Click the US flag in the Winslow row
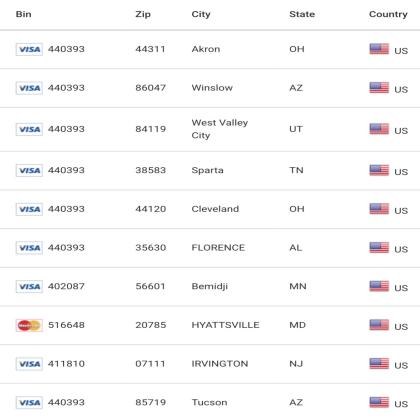This screenshot has width=420, height=420. (379, 88)
